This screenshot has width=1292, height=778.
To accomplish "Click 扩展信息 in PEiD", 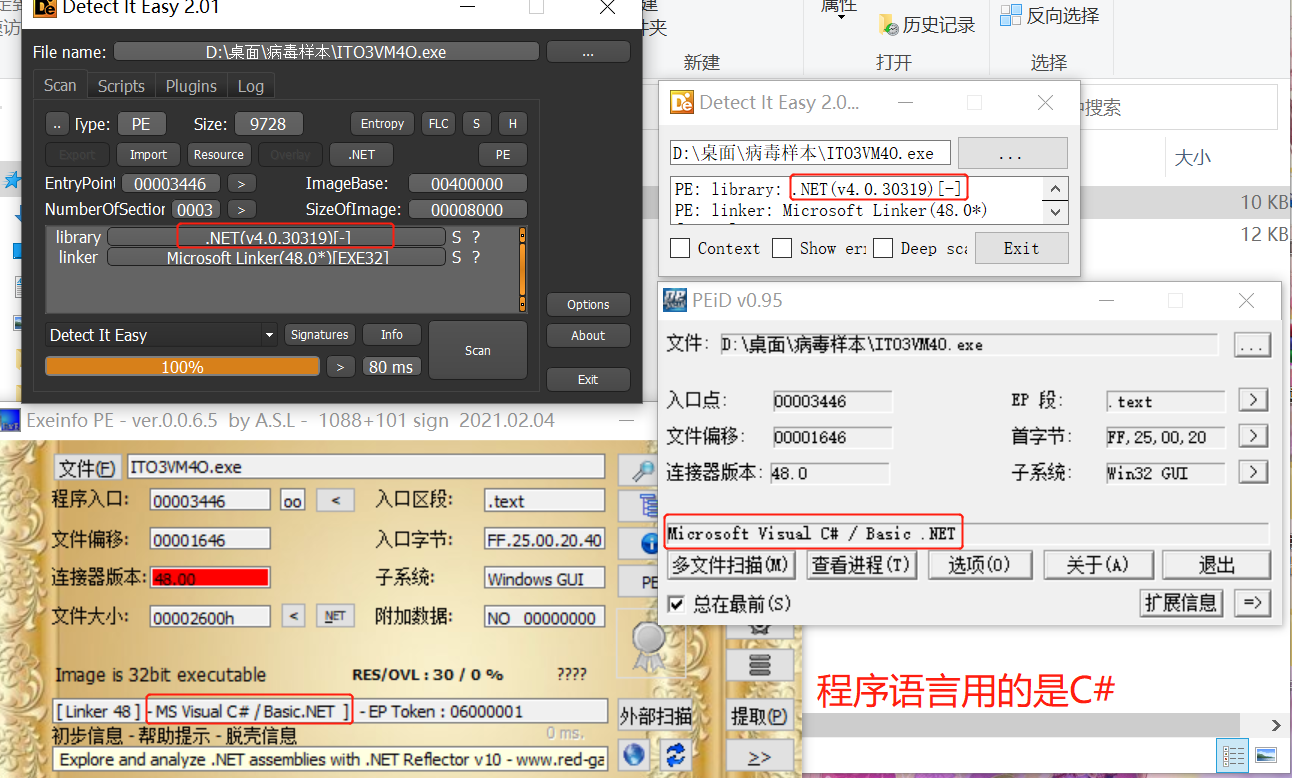I will click(x=1181, y=602).
